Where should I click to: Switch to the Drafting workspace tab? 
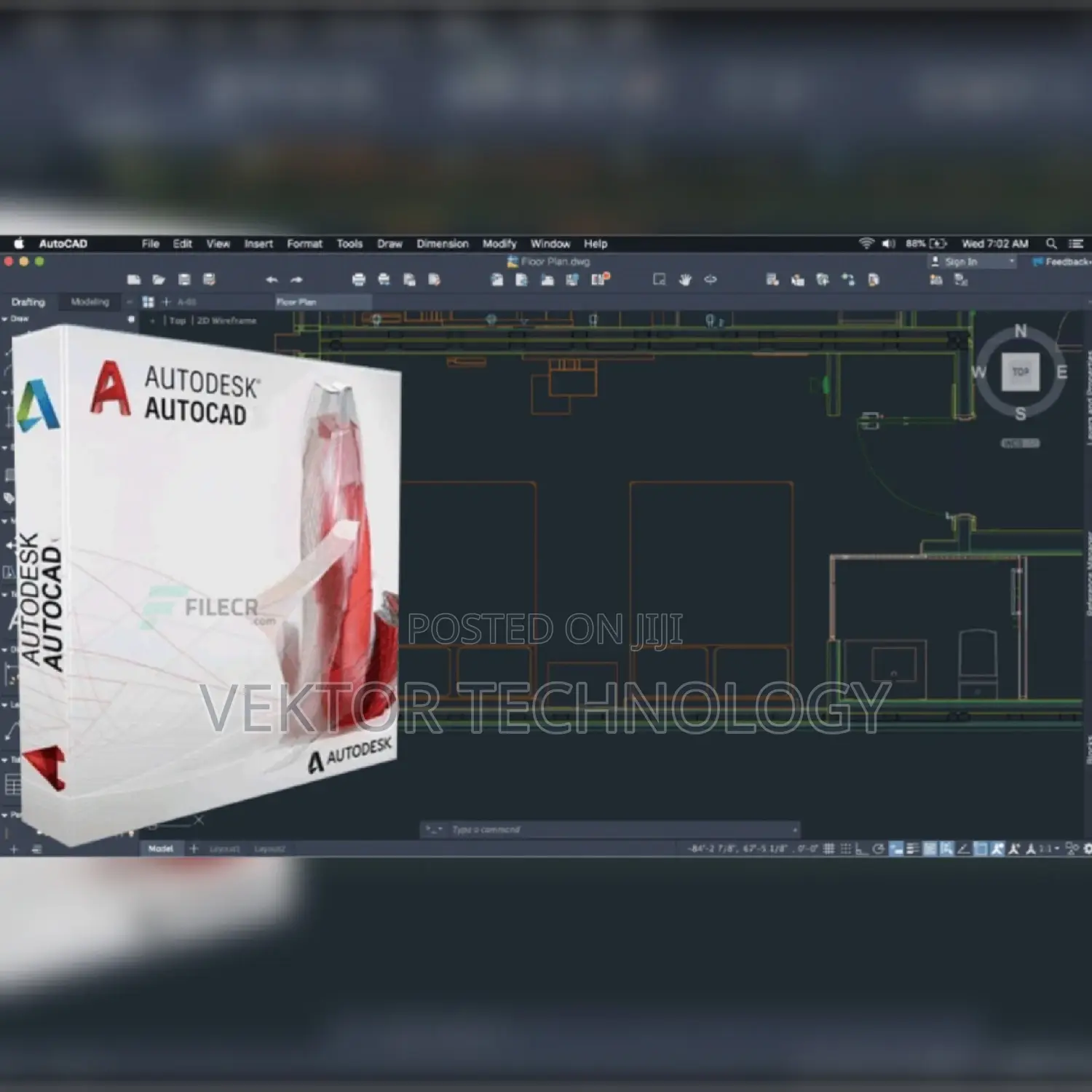tap(28, 302)
